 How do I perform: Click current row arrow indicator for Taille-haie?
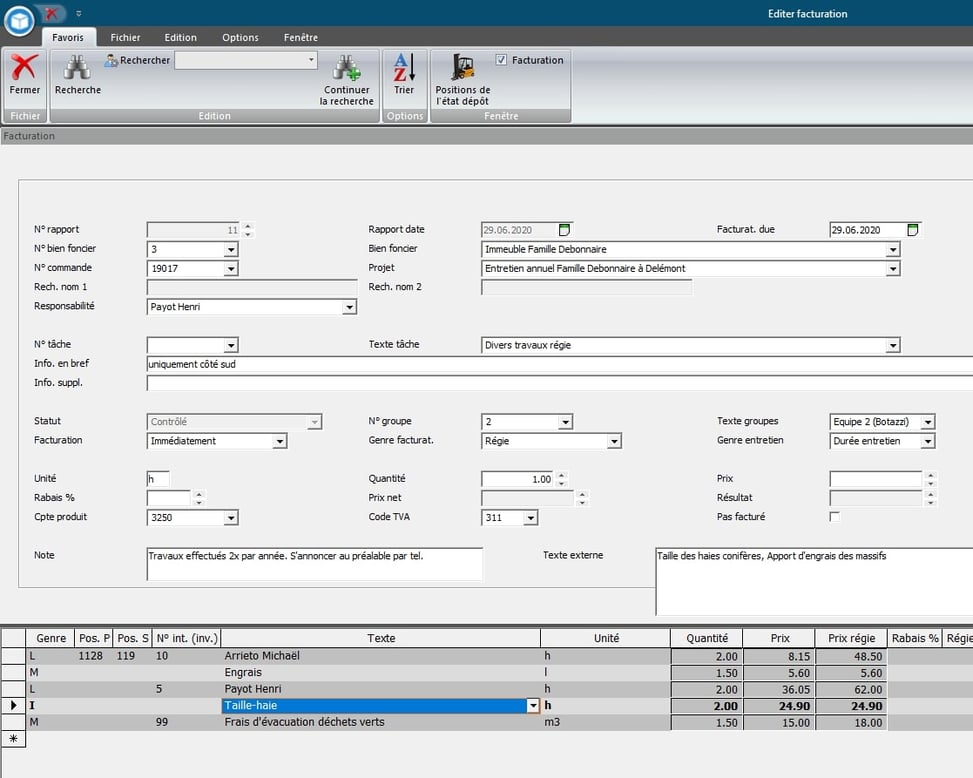pyautogui.click(x=13, y=705)
